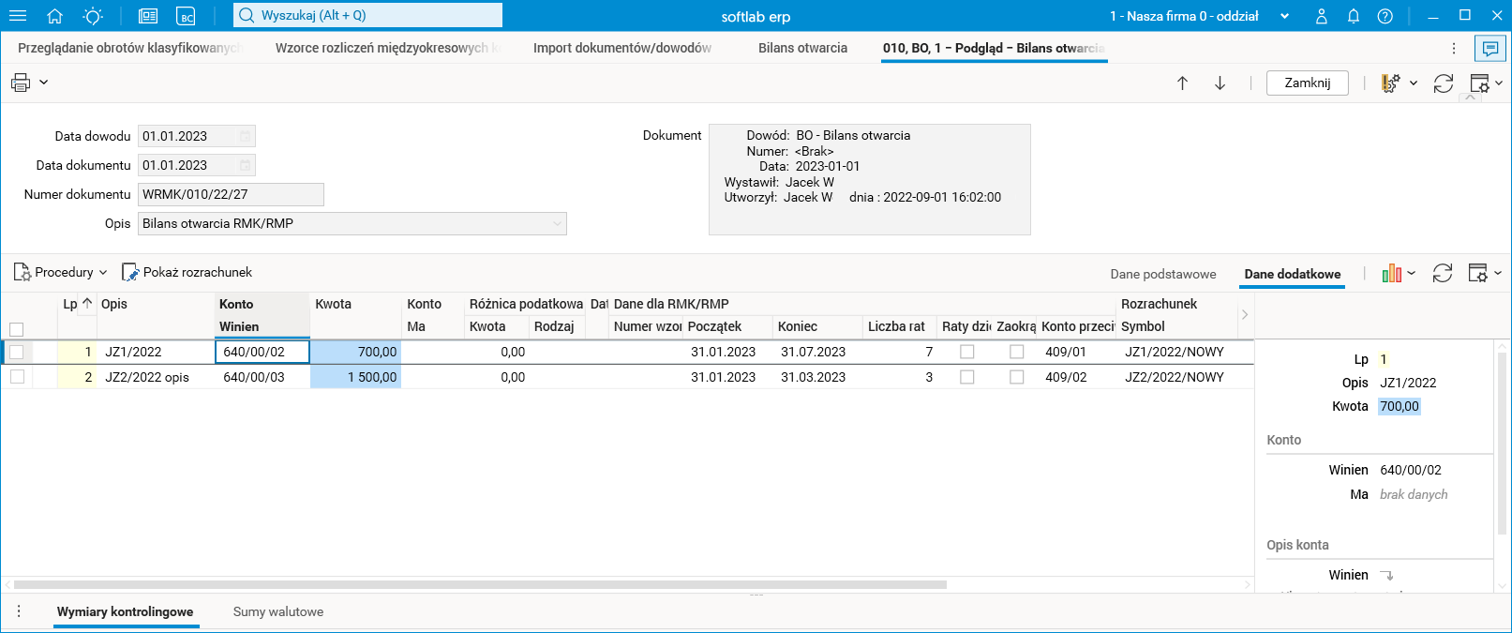The width and height of the screenshot is (1512, 633).
Task: Open the chat comments panel icon
Action: tap(1490, 48)
